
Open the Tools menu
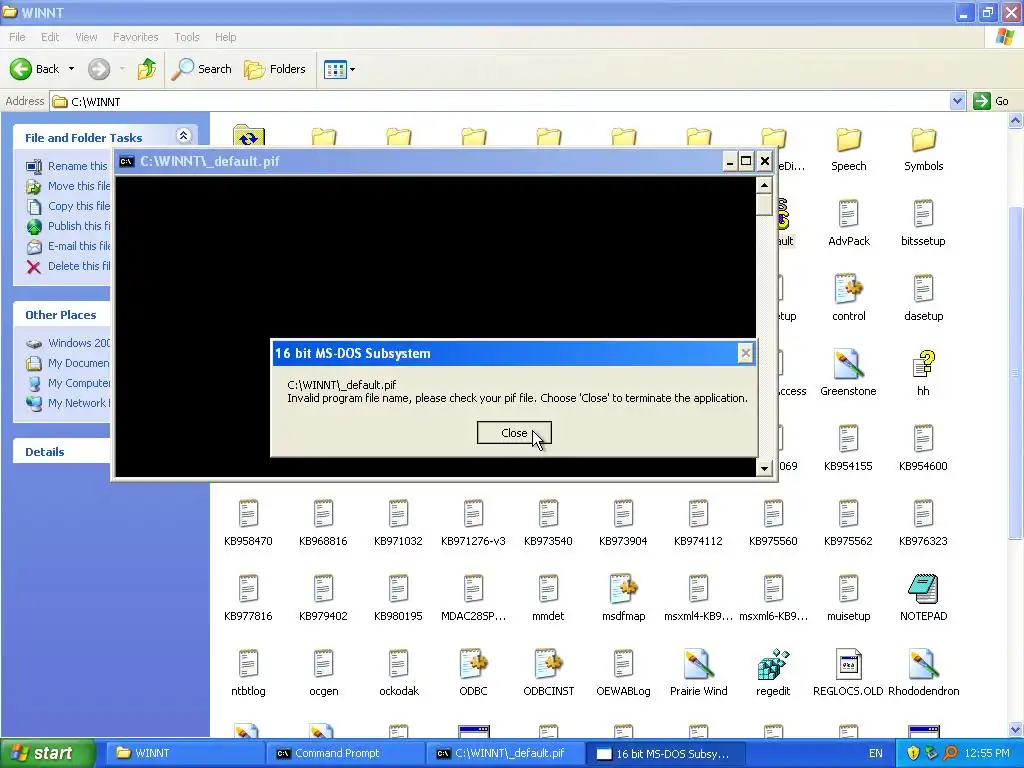pos(186,37)
